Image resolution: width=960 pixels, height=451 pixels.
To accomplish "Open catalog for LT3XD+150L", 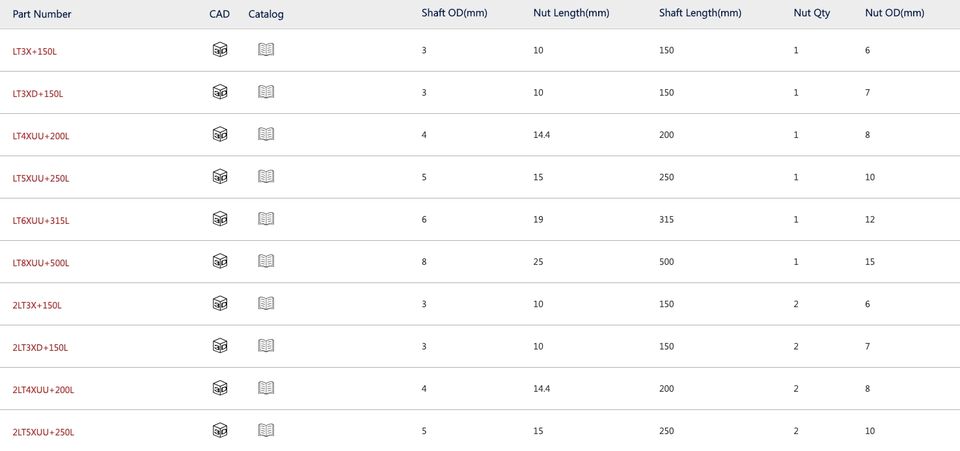I will click(266, 92).
